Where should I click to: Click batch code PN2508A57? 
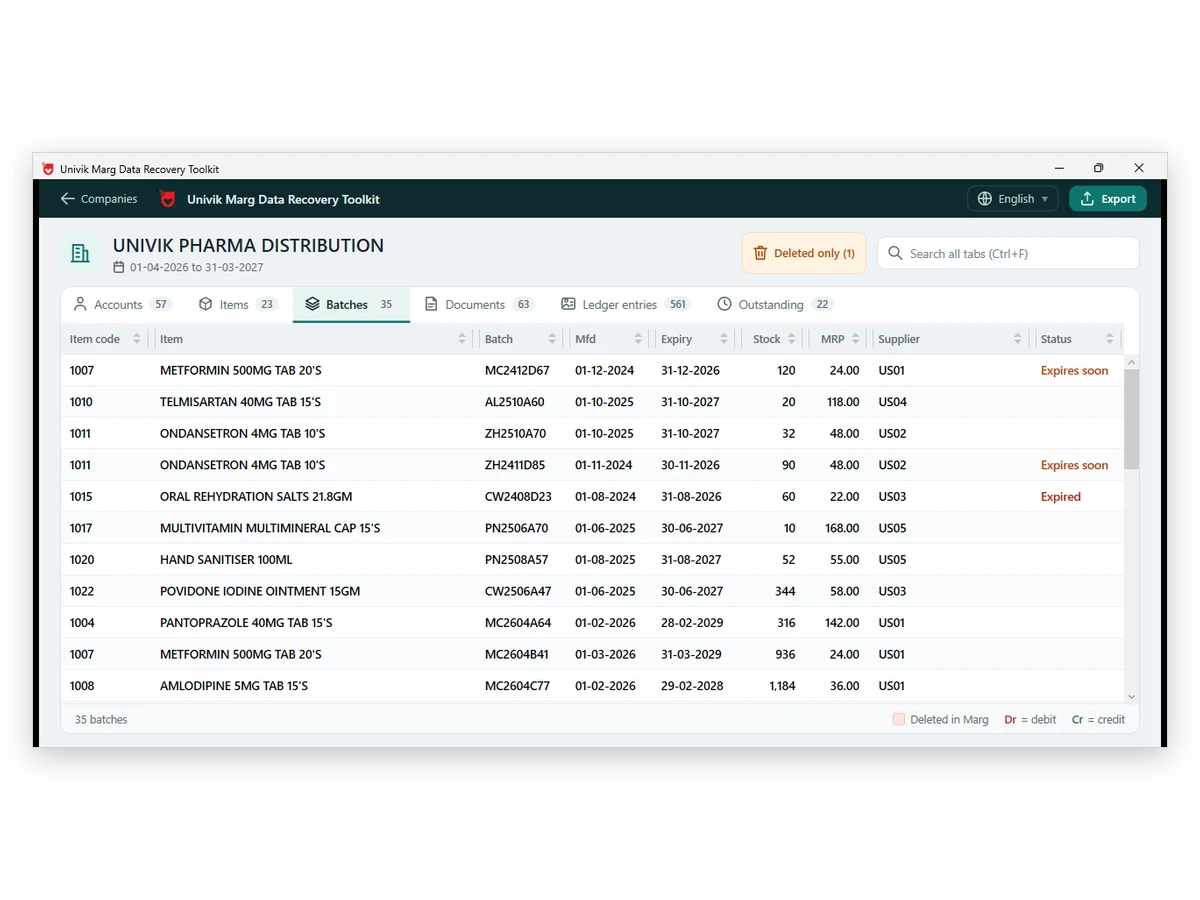[x=516, y=560]
